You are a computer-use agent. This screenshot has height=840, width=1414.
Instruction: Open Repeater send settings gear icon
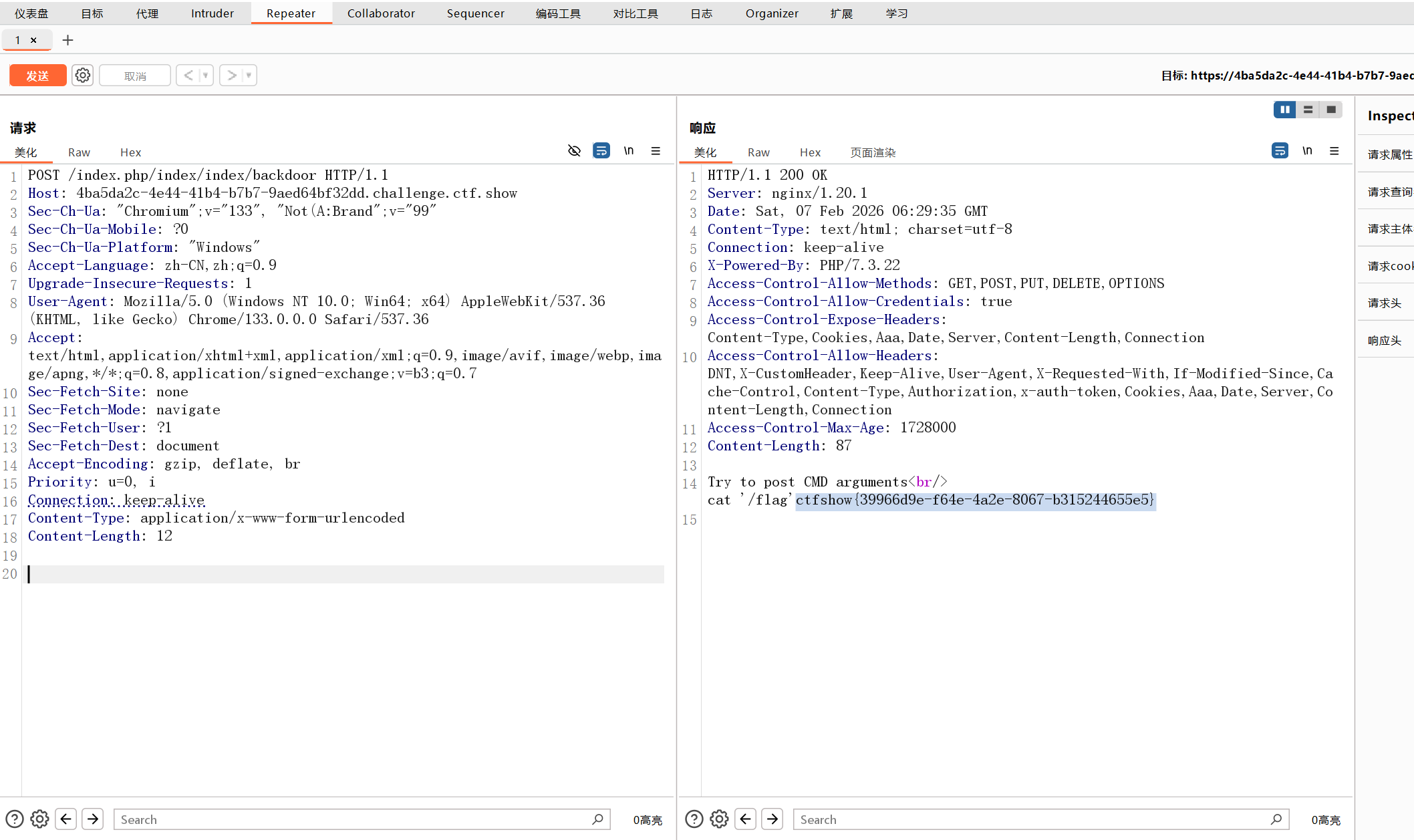click(83, 76)
